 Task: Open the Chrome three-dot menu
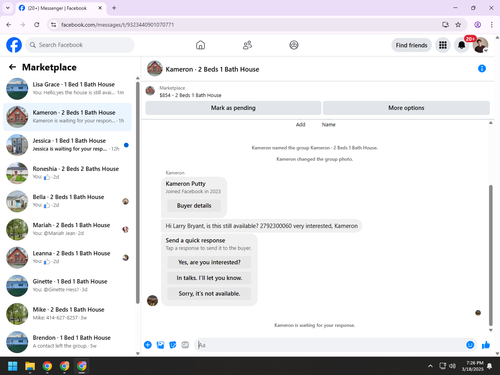[x=492, y=25]
